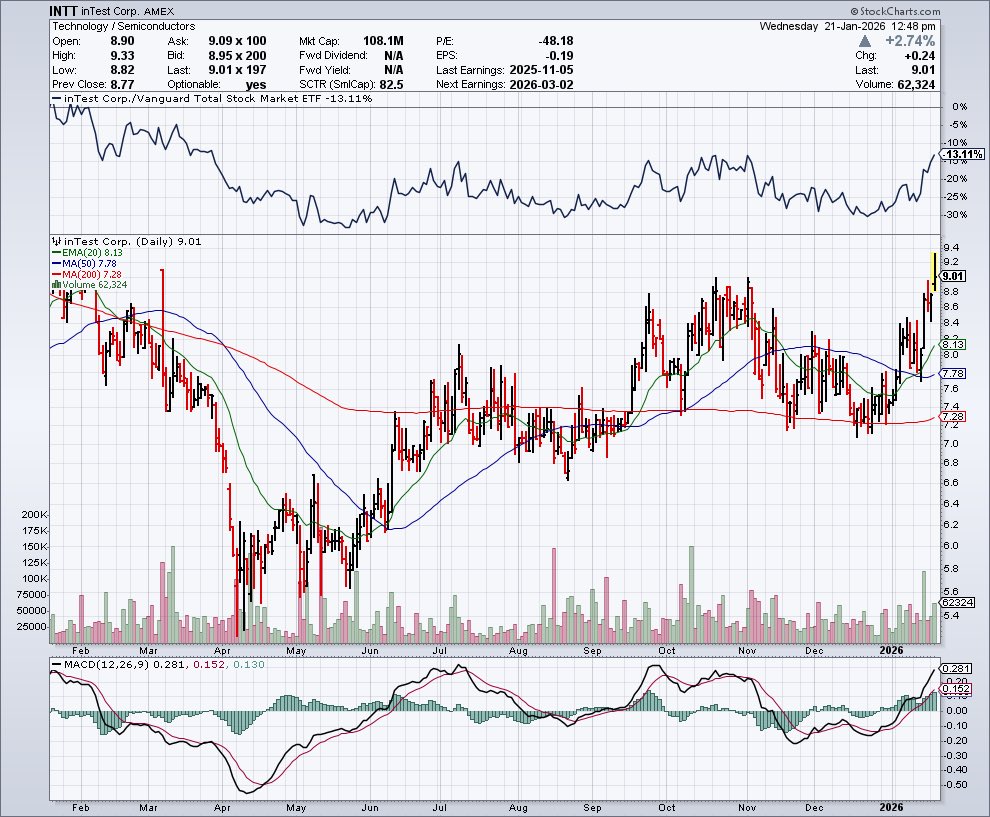The height and width of the screenshot is (817, 990).
Task: Click the 'MA(50) 7.78' legend entry
Action: [89, 263]
